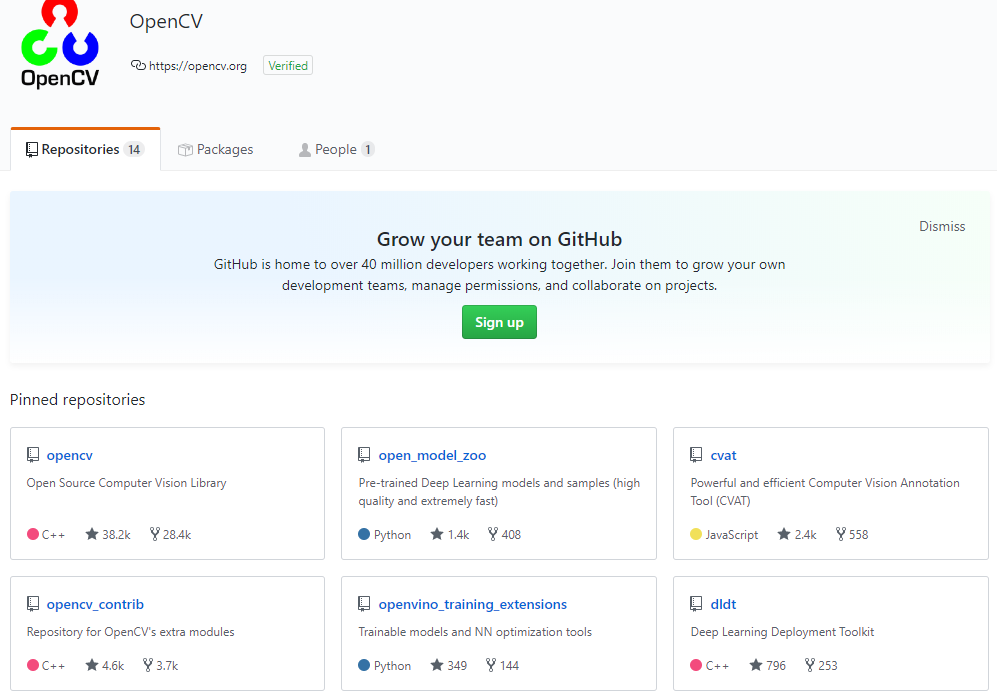The image size is (997, 695).
Task: Click the OpenCV organization logo
Action: 60,44
